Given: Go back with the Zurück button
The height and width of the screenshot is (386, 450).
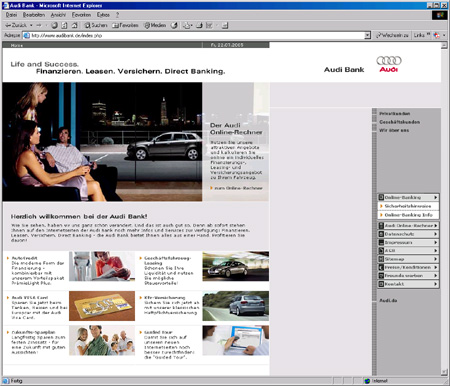Looking at the screenshot, I should (16, 25).
